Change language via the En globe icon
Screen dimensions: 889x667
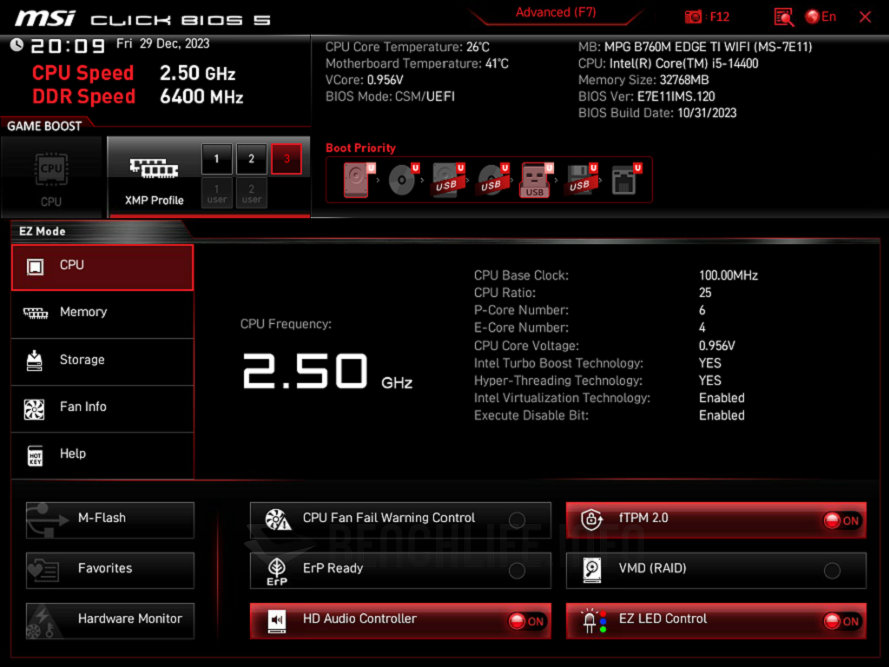pos(820,17)
